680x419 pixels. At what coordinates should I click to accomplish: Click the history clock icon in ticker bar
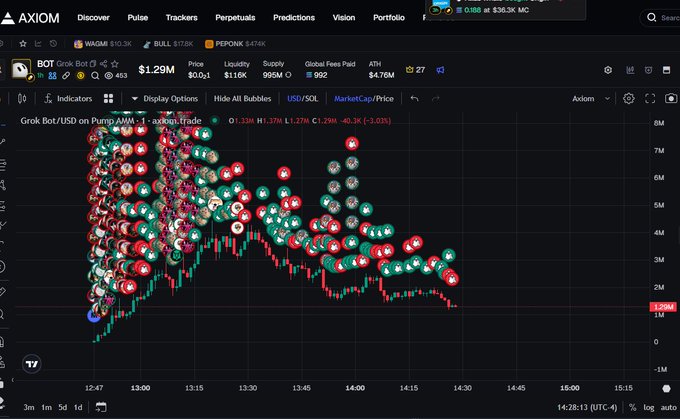(53, 44)
